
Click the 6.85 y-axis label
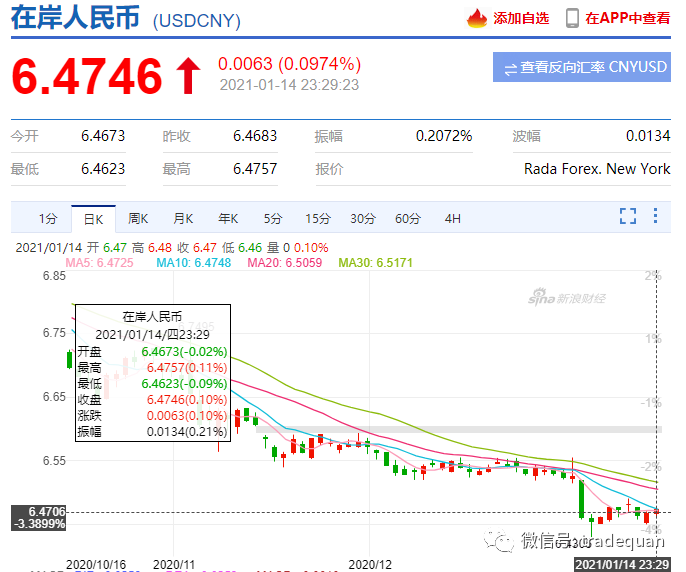[x=54, y=276]
